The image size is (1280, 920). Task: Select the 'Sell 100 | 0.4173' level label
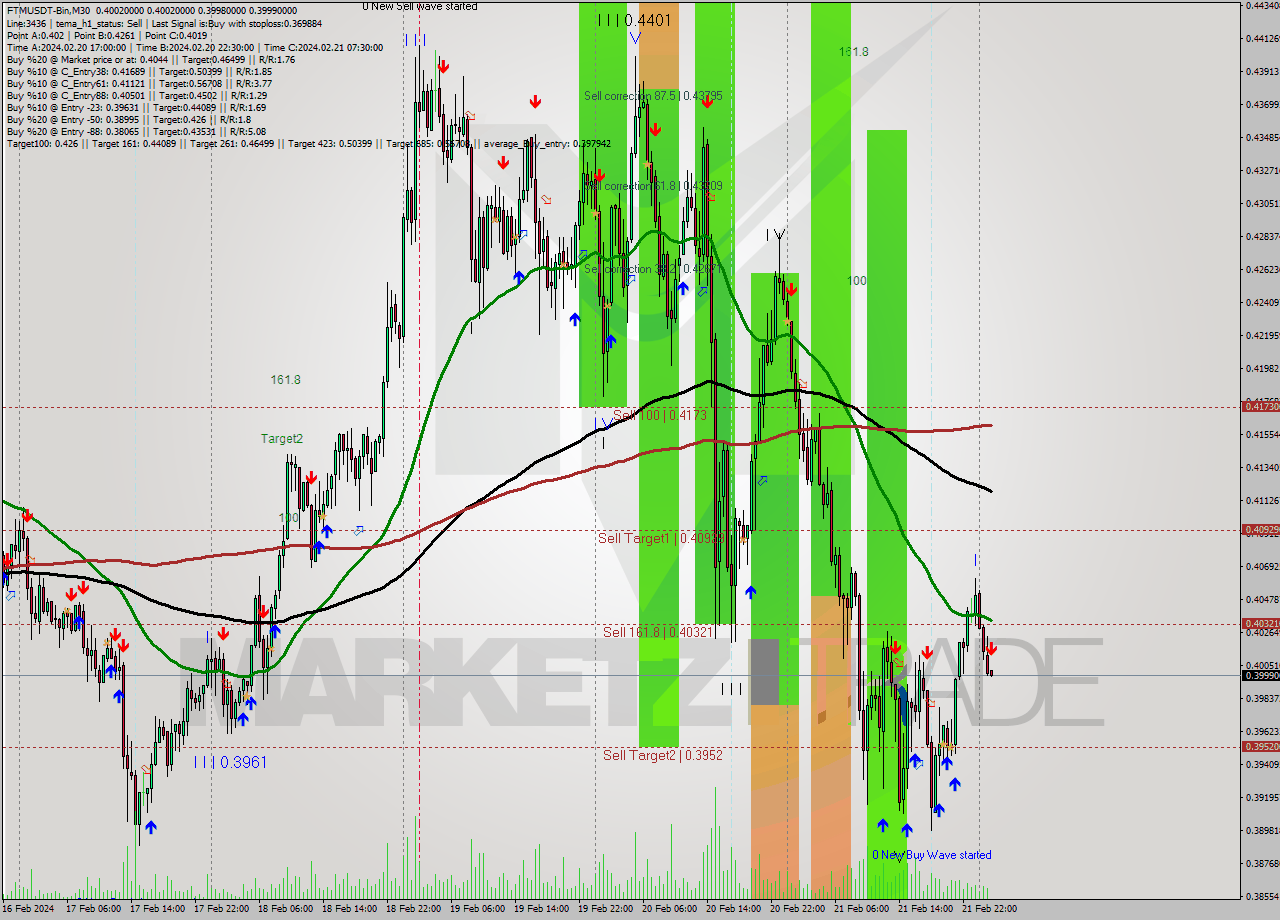pyautogui.click(x=660, y=414)
